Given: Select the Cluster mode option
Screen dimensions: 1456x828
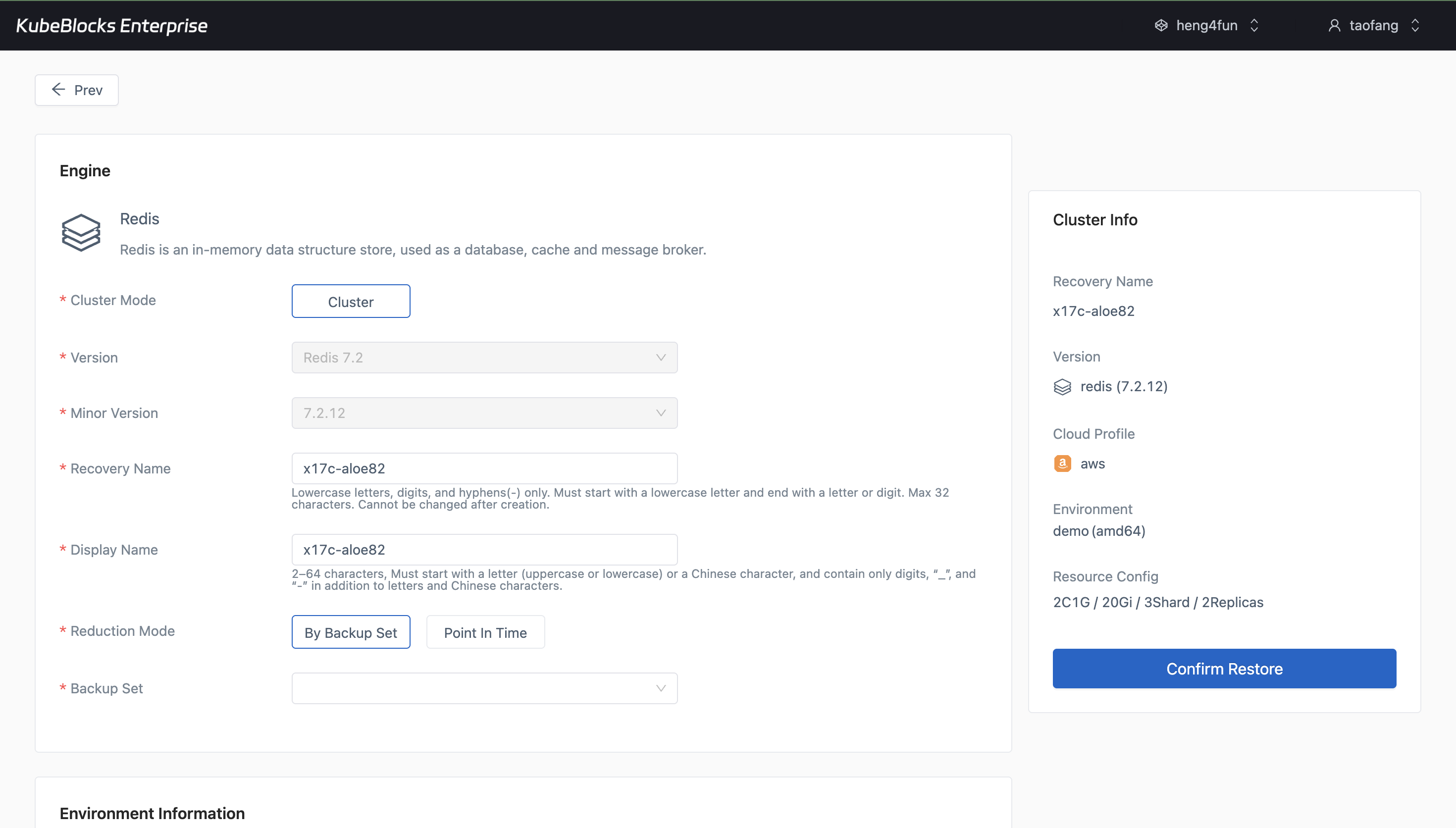Looking at the screenshot, I should (350, 301).
